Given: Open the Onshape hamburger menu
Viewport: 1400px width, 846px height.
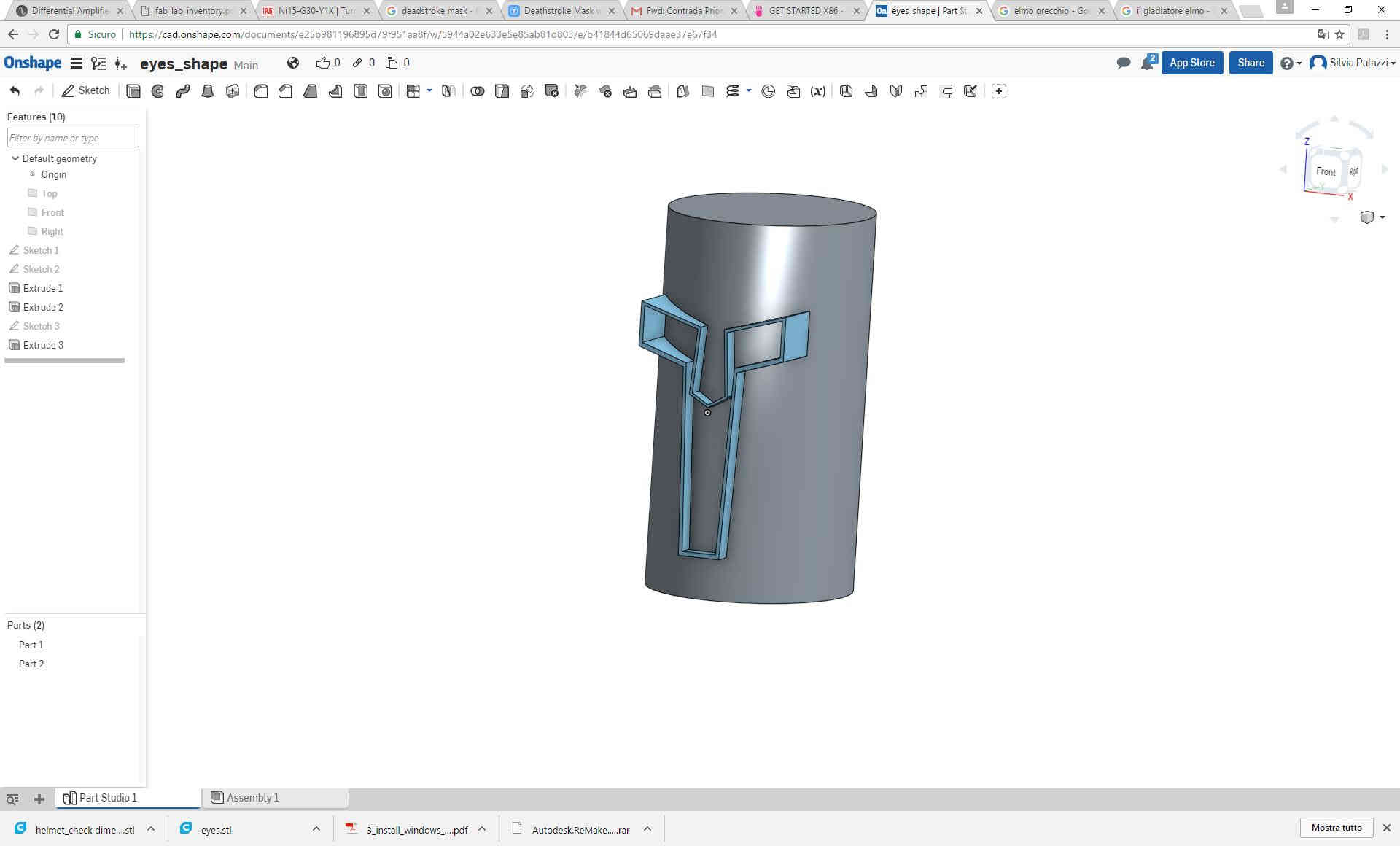Looking at the screenshot, I should [76, 63].
